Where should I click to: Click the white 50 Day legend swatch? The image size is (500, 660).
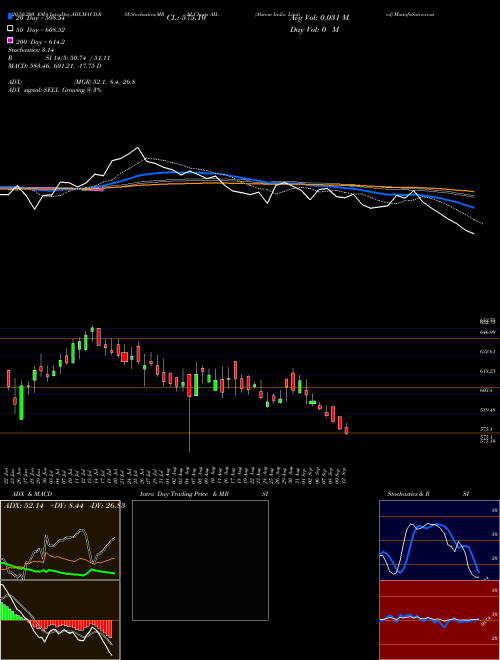coord(10,29)
